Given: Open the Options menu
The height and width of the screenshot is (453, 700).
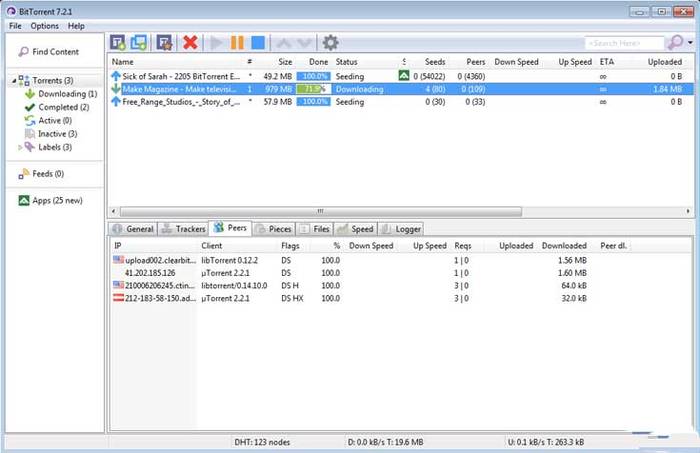Looking at the screenshot, I should (x=44, y=25).
